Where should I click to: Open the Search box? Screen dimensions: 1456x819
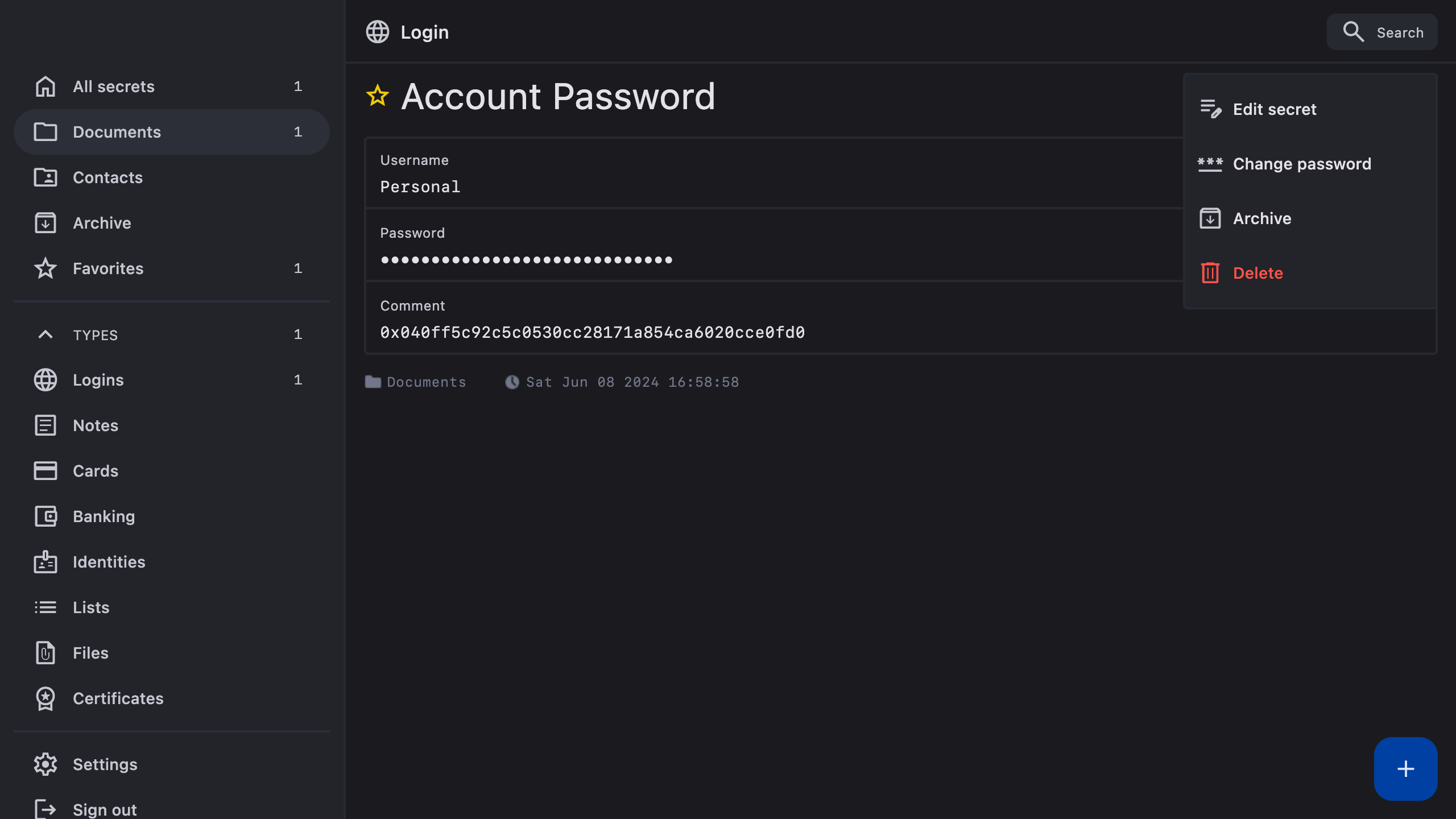[x=1382, y=32]
